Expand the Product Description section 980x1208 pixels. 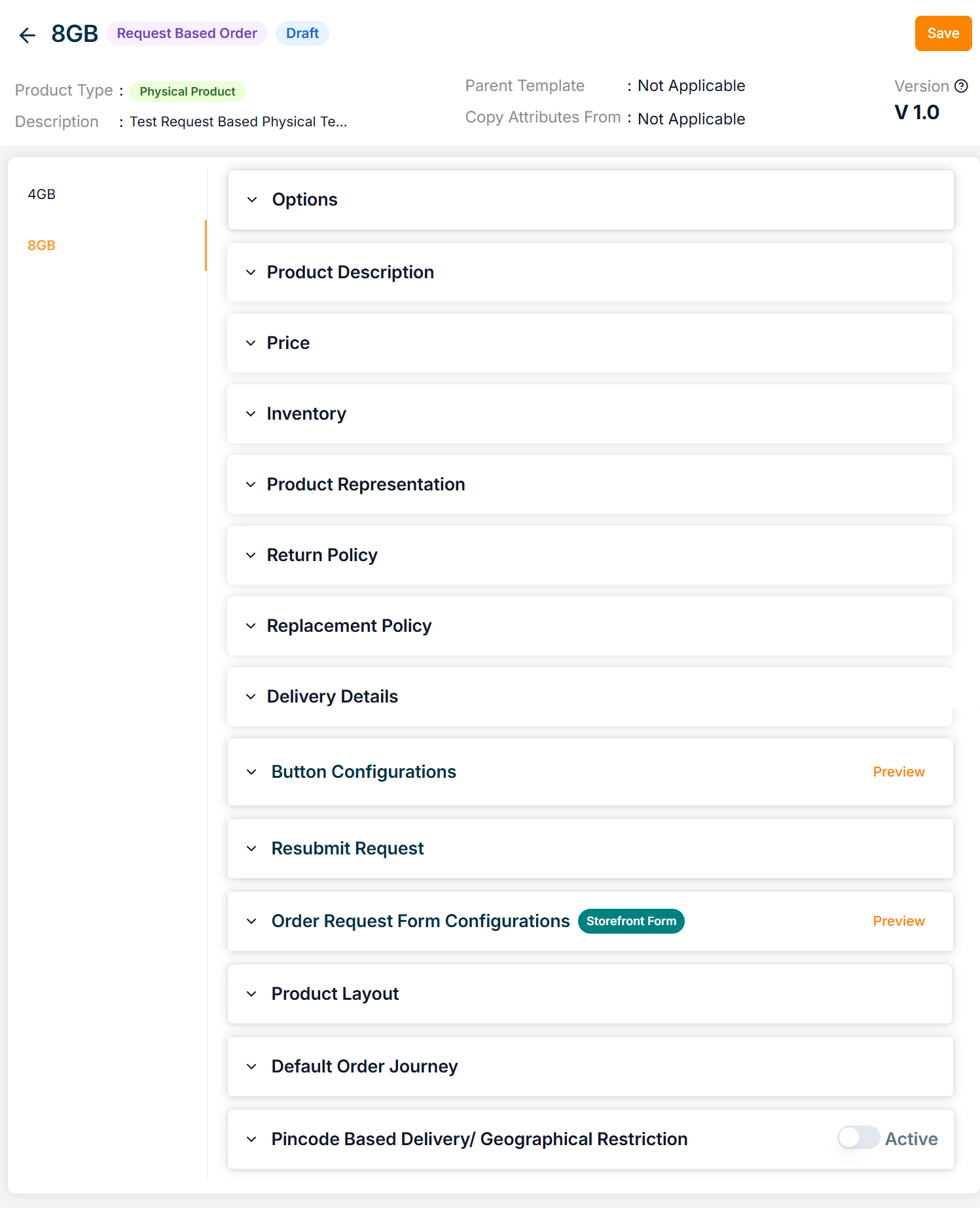tap(350, 272)
